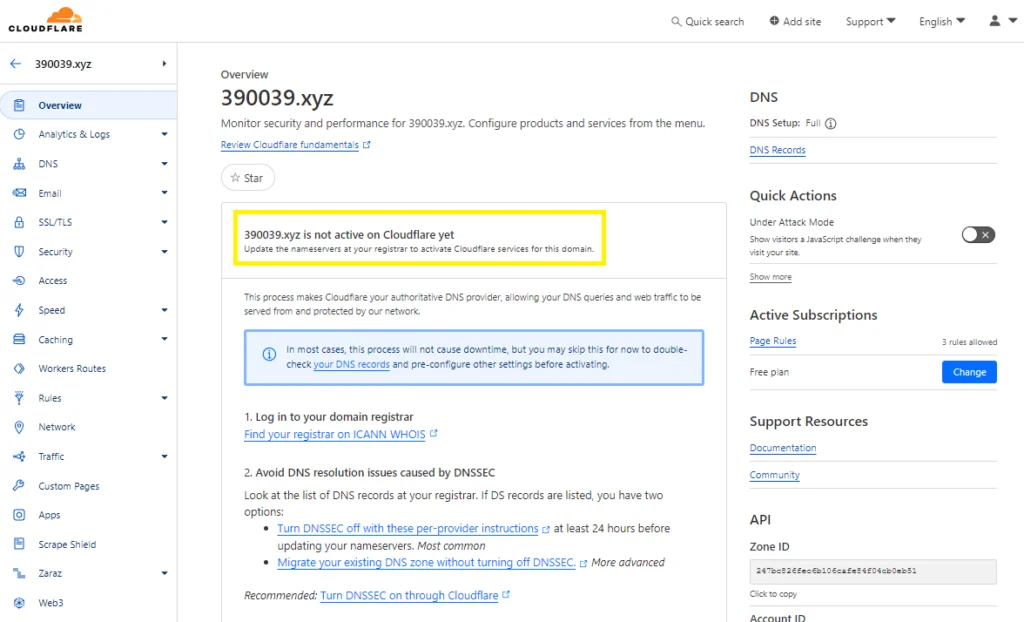
Task: Click the Zone ID field to copy
Action: point(873,571)
